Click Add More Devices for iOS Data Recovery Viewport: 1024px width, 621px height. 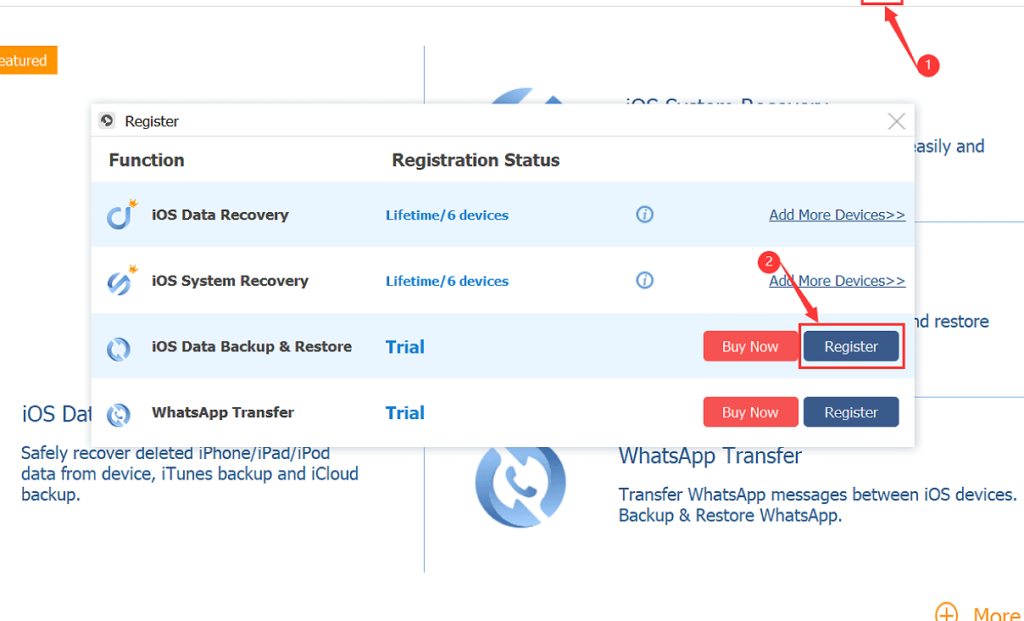(837, 215)
